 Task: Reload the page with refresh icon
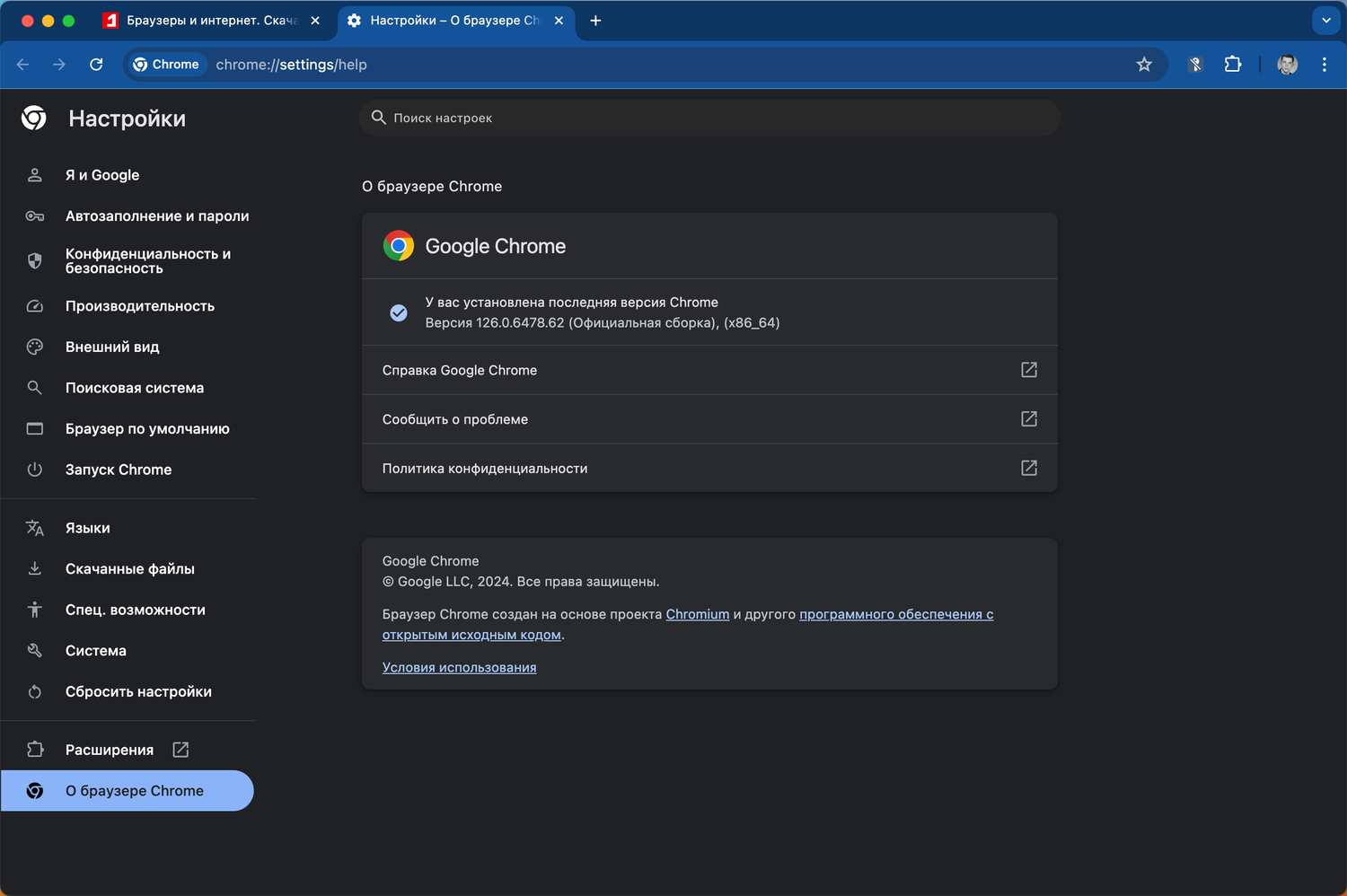click(96, 65)
